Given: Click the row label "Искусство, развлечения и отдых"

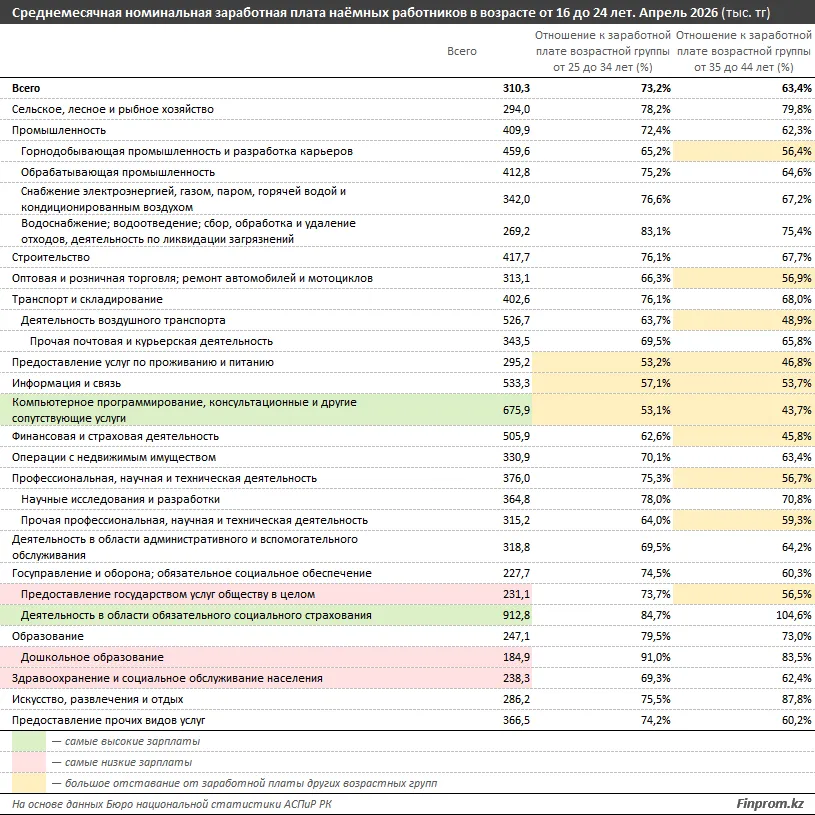Looking at the screenshot, I should (x=98, y=700).
